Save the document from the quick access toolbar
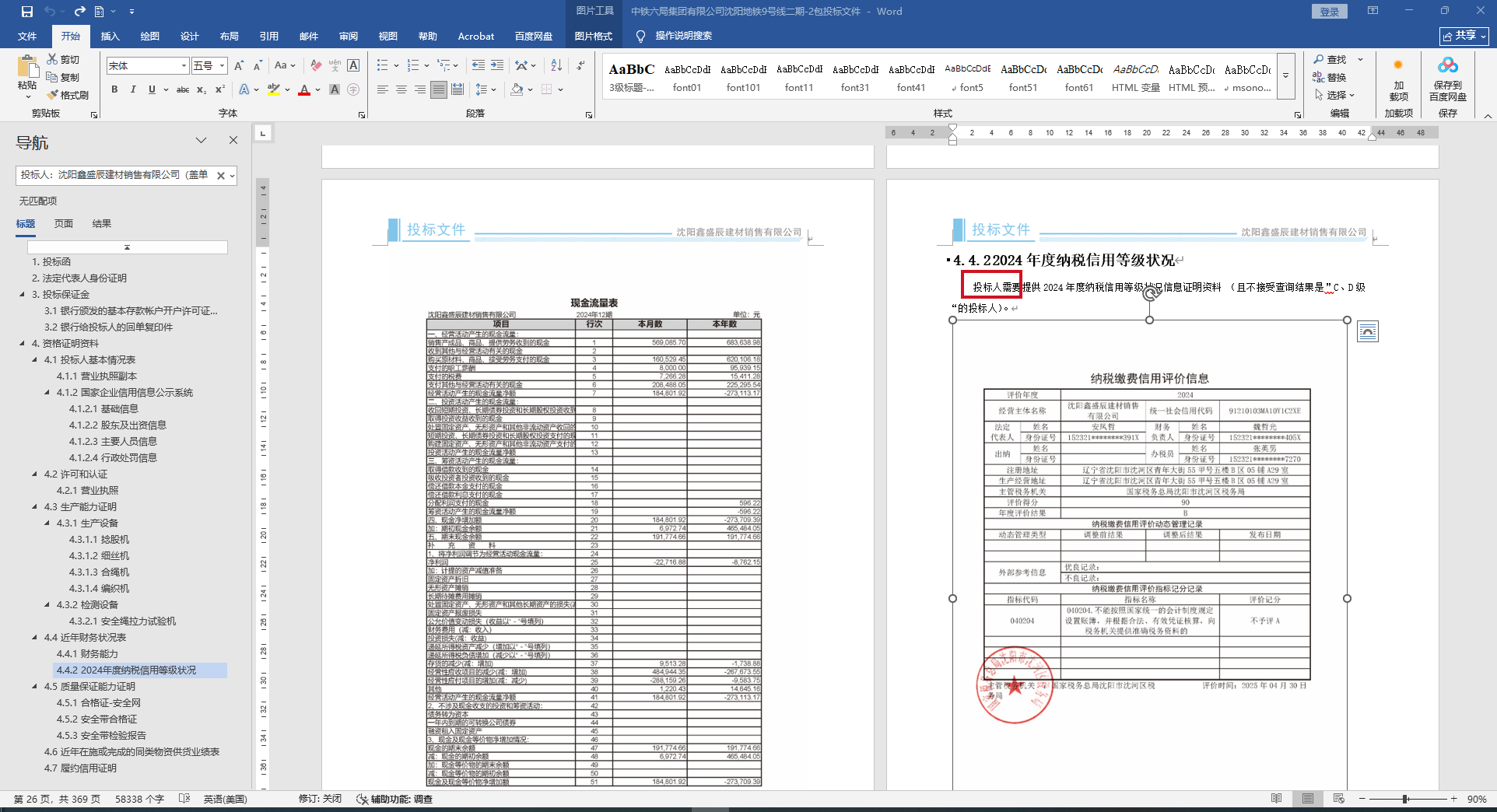The width and height of the screenshot is (1497, 812). tap(27, 12)
